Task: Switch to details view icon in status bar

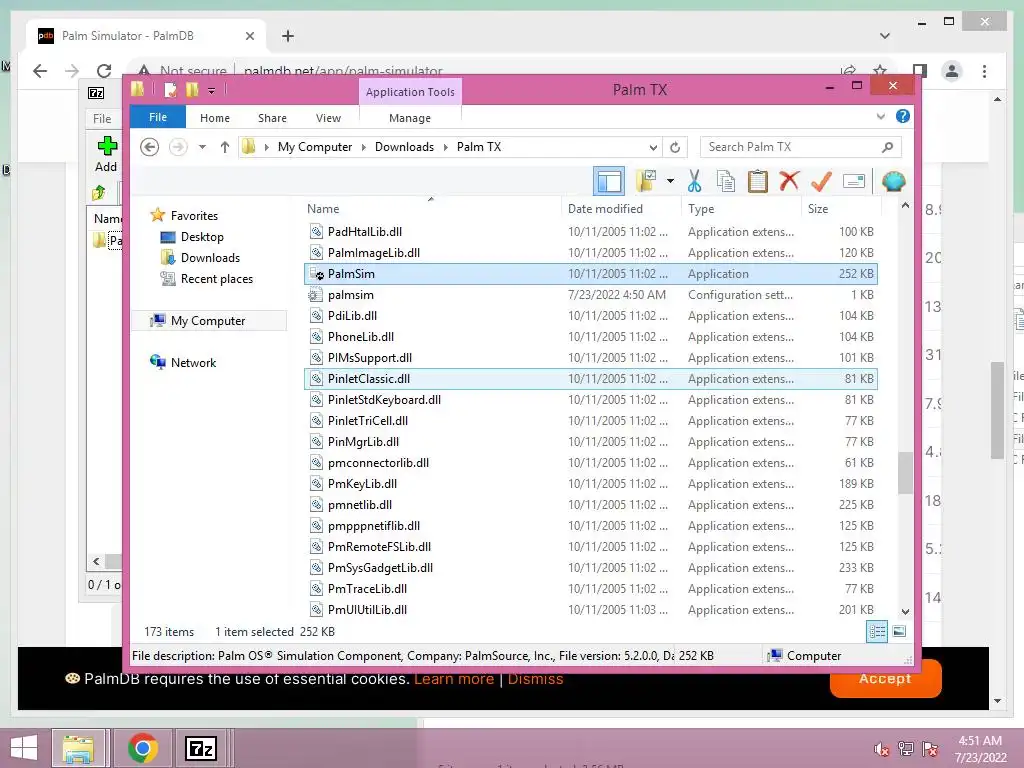Action: point(877,631)
